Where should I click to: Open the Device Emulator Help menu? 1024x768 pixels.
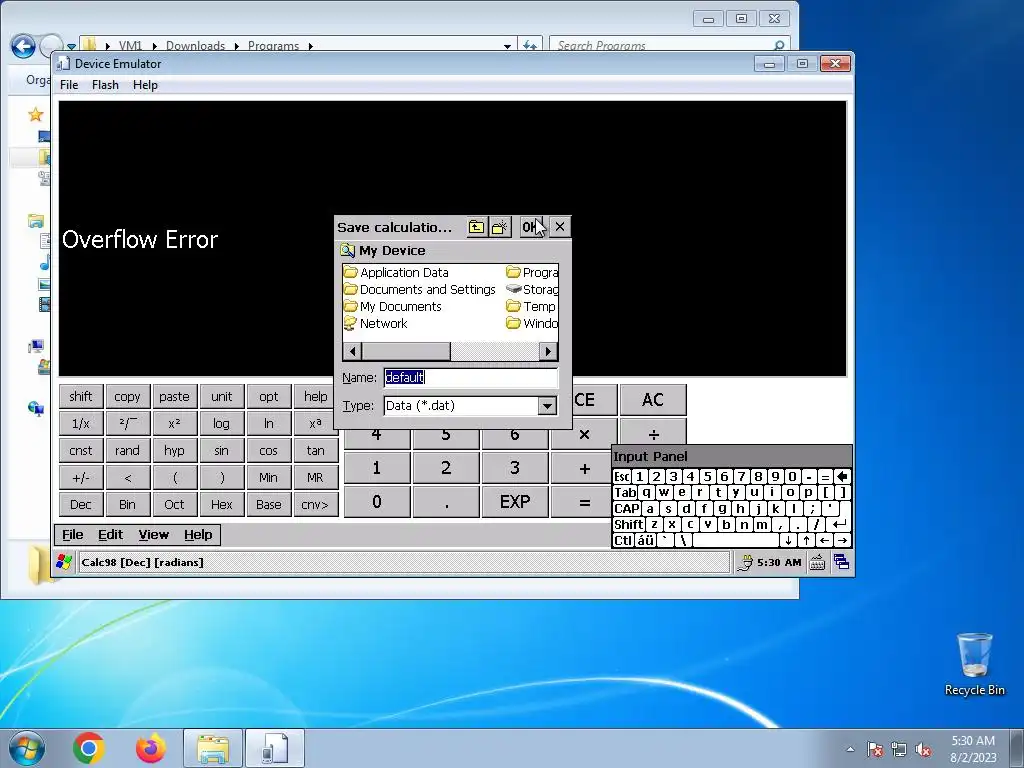tap(145, 85)
